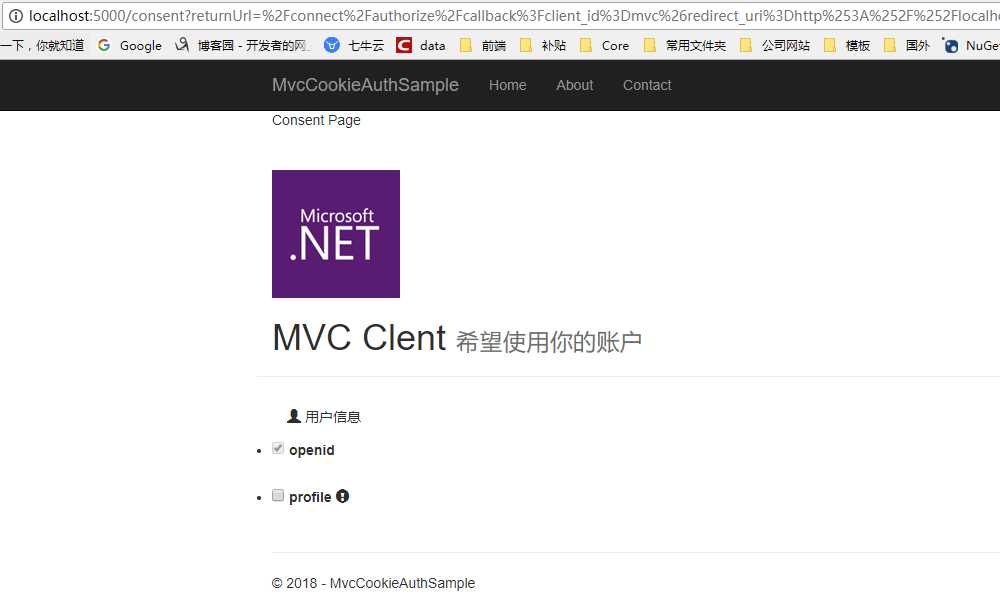Click the 博客园 favicon icon
1000x609 pixels.
coord(182,45)
